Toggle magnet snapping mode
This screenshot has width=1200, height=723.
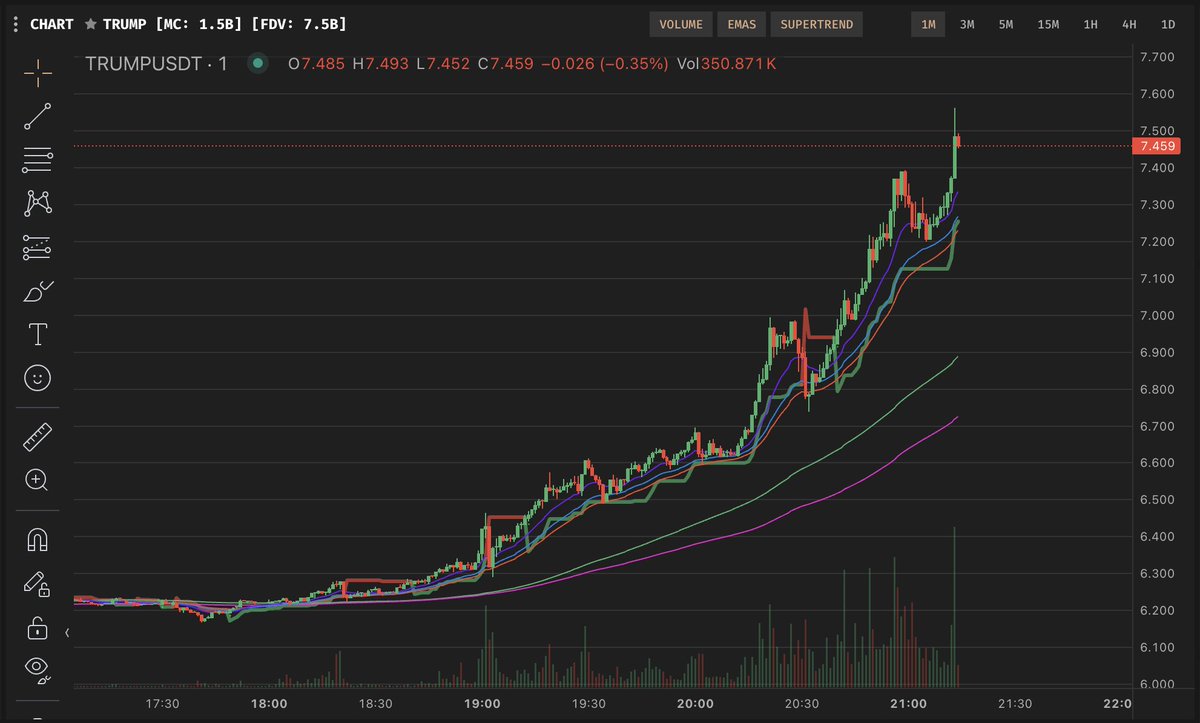[38, 540]
